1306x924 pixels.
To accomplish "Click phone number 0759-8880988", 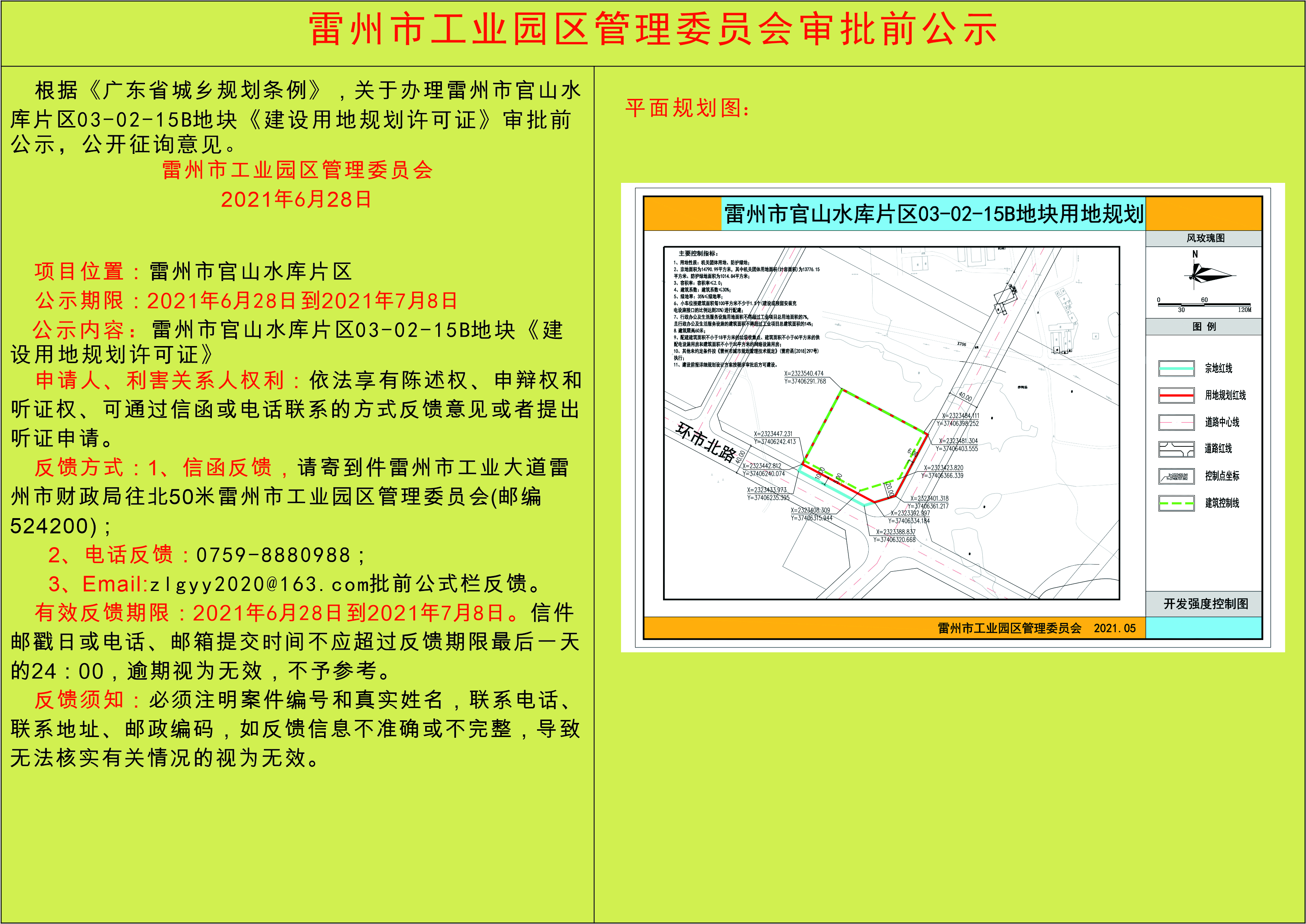I will (x=274, y=555).
